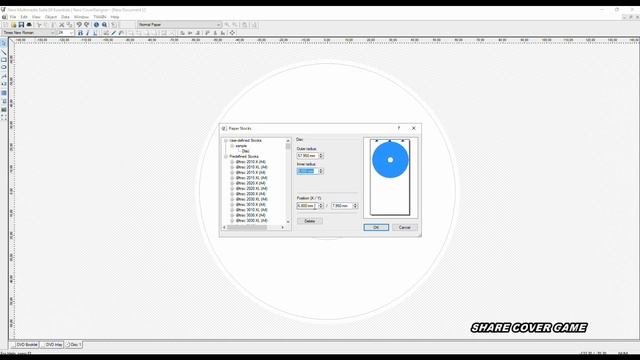Collapse the User-defined Stocks tree node

[x=225, y=140]
